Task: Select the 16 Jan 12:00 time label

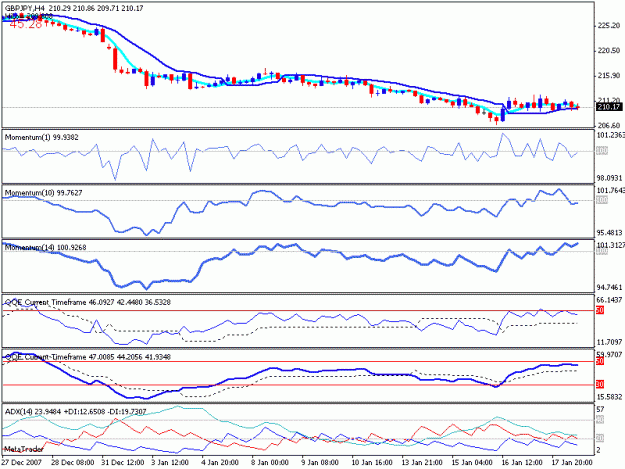Action: (x=522, y=463)
